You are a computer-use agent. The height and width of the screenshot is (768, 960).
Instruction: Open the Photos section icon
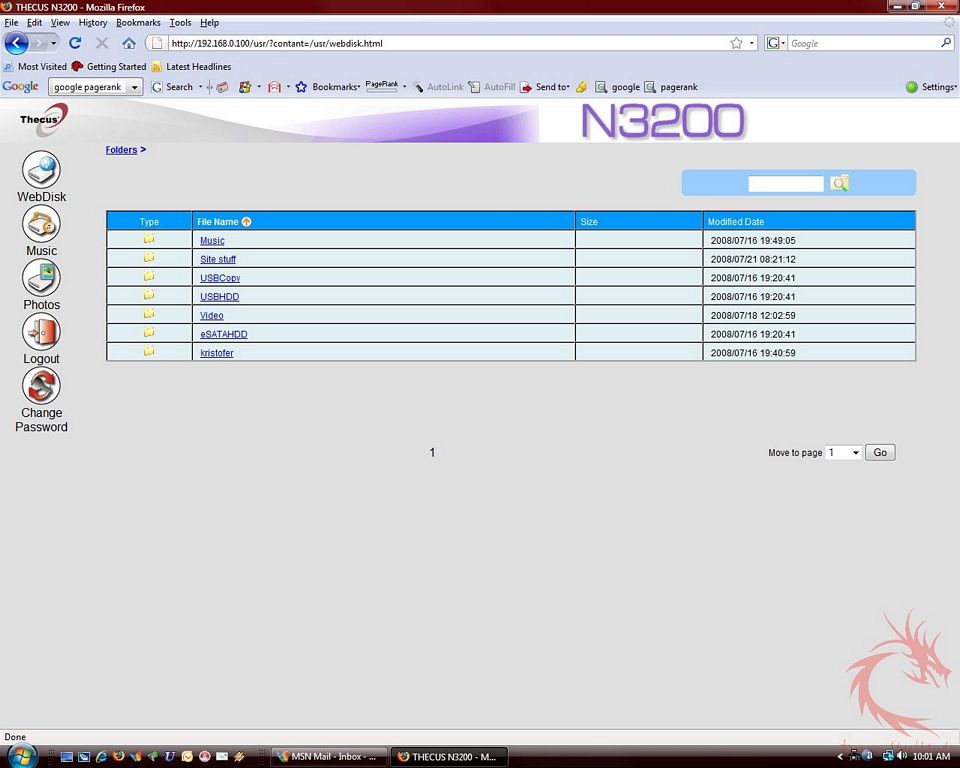[x=41, y=277]
